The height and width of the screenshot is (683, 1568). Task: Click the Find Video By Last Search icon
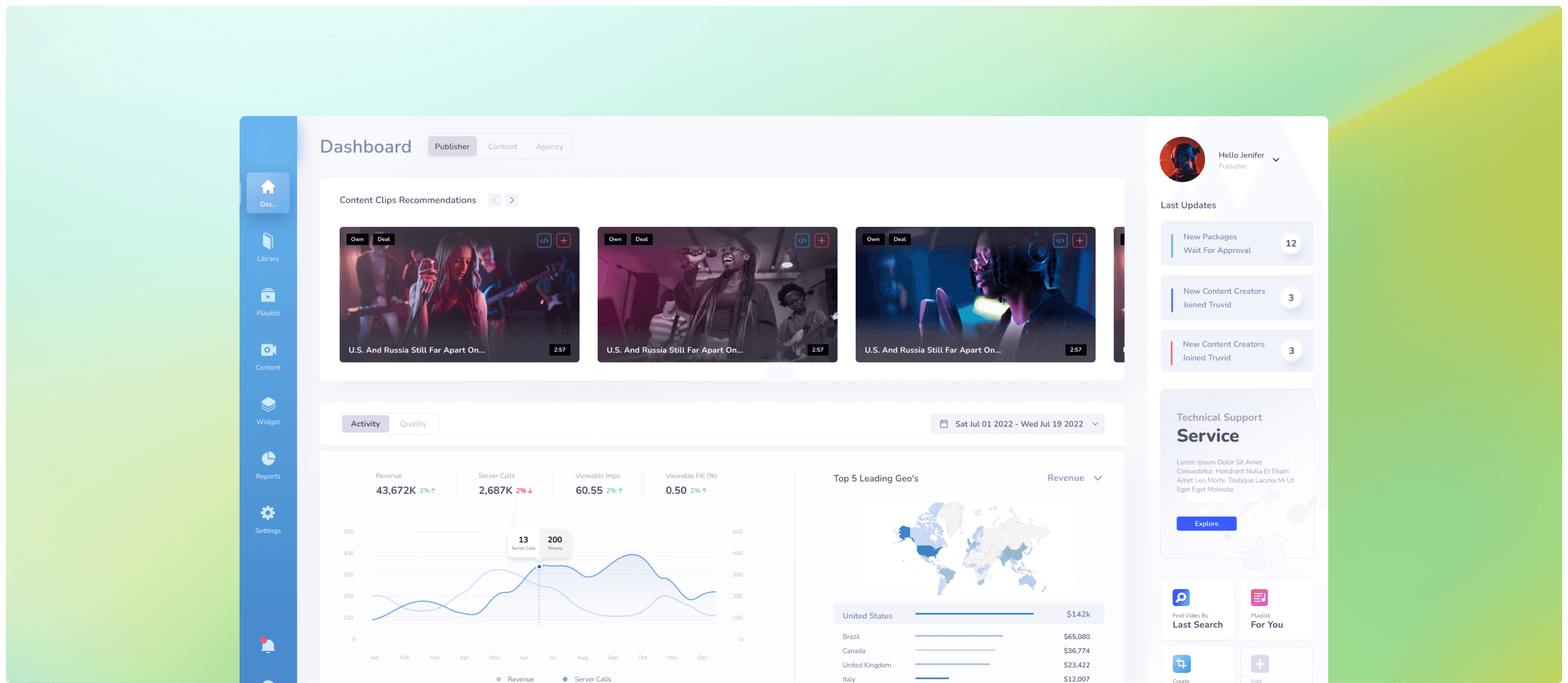pos(1181,598)
